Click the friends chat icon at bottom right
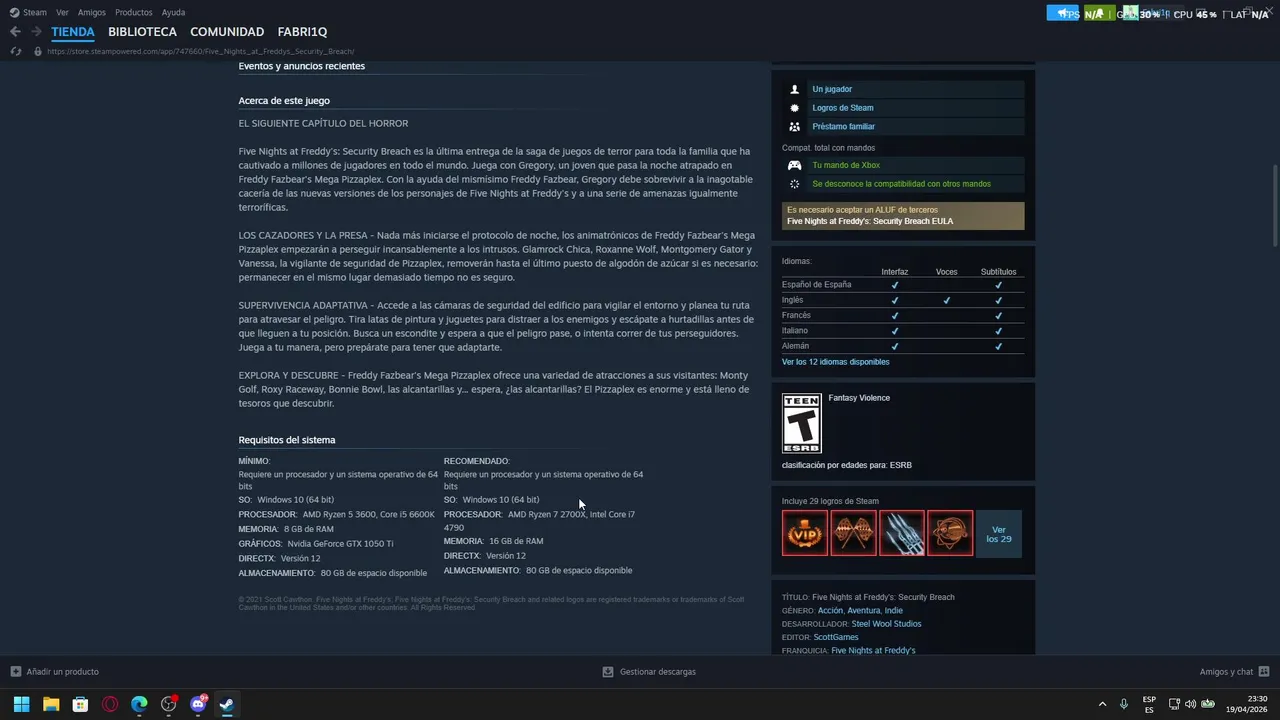1280x720 pixels. click(1264, 672)
